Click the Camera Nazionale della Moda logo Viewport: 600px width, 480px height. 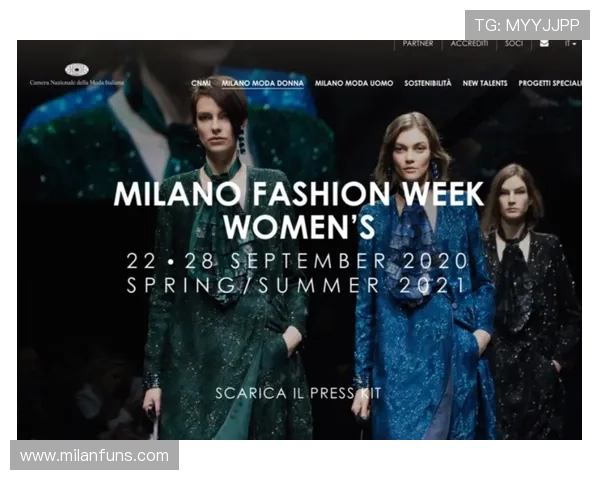point(77,75)
